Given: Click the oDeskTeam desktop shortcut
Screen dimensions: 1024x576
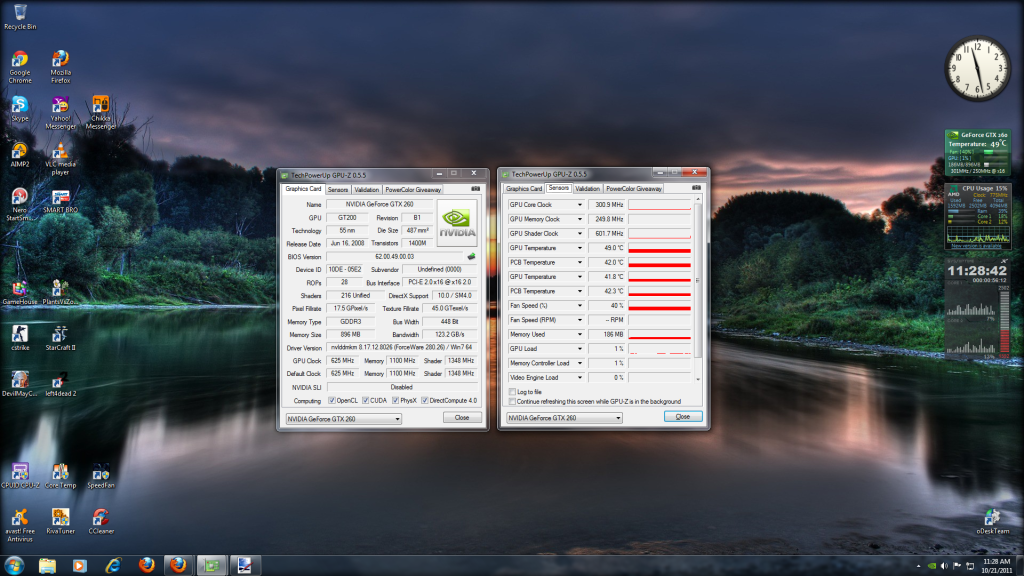Looking at the screenshot, I should click(x=993, y=521).
